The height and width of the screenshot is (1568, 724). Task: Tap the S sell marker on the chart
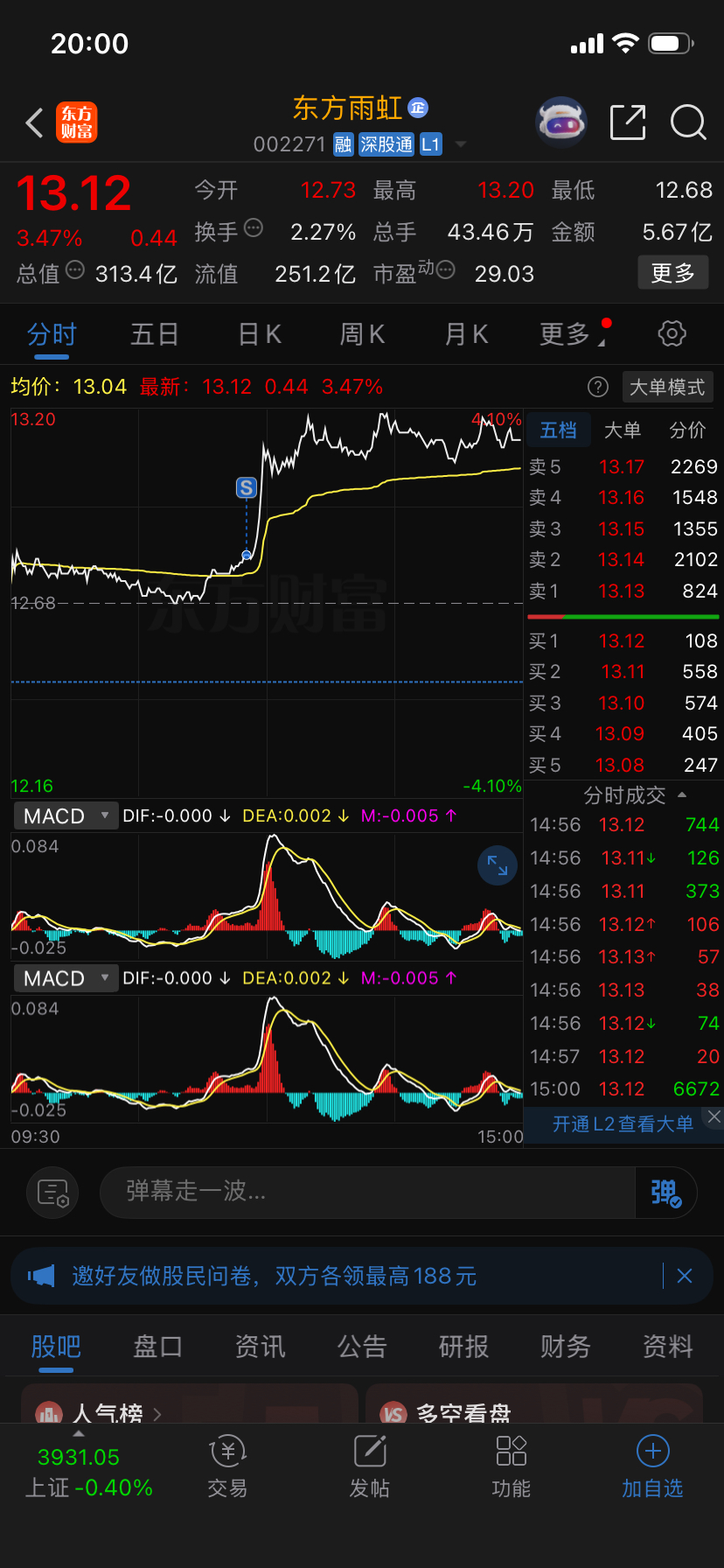click(x=247, y=487)
